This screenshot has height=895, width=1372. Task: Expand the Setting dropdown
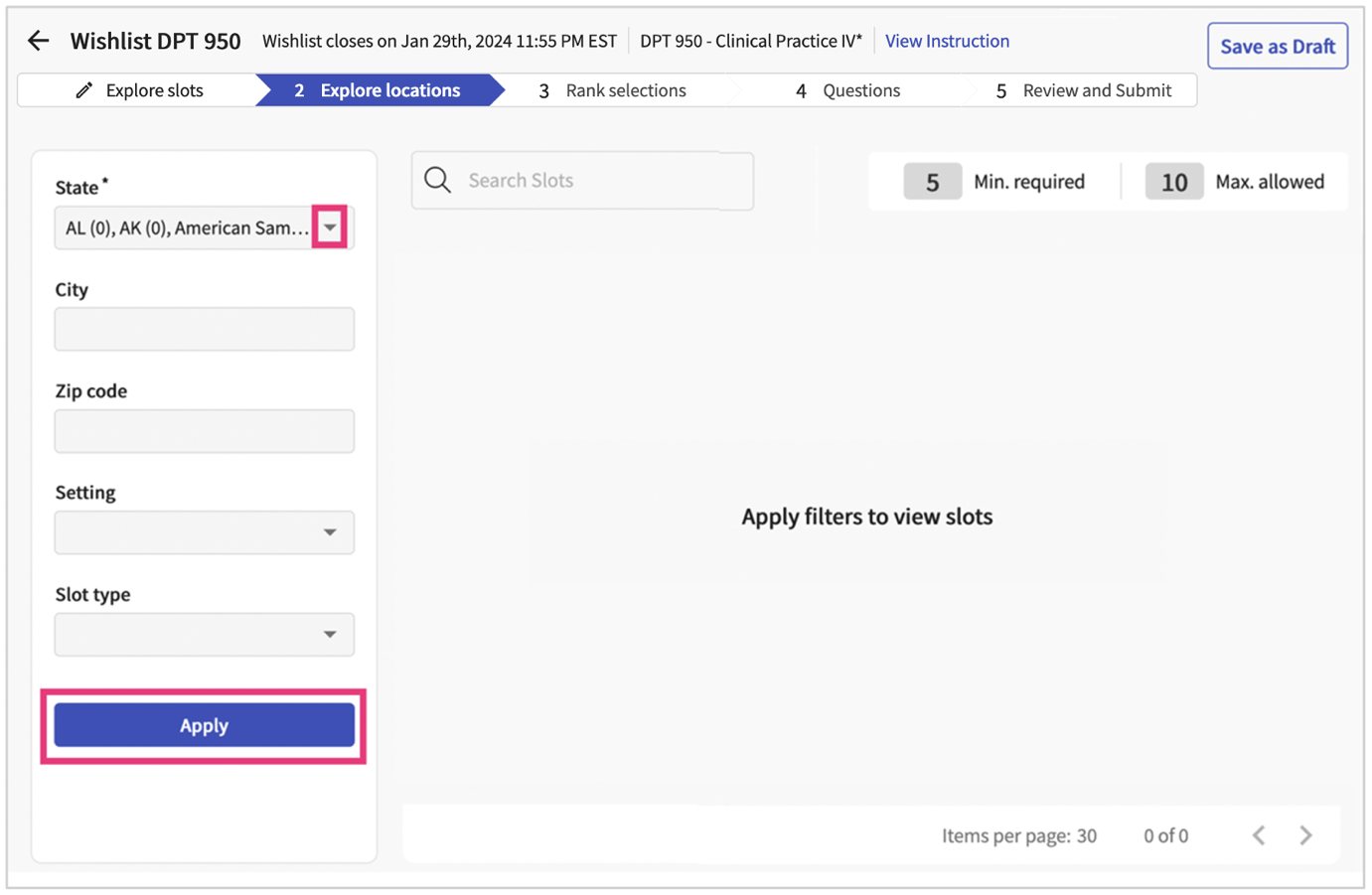[329, 532]
